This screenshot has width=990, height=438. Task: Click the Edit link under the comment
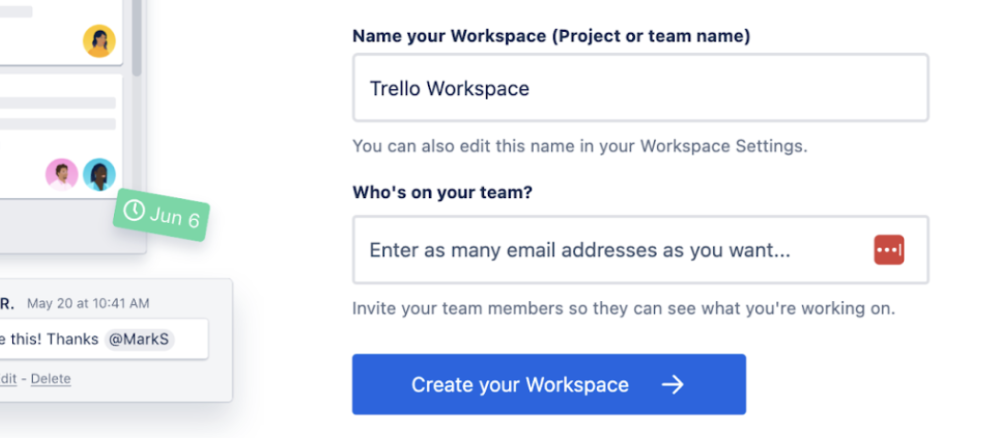(x=8, y=379)
